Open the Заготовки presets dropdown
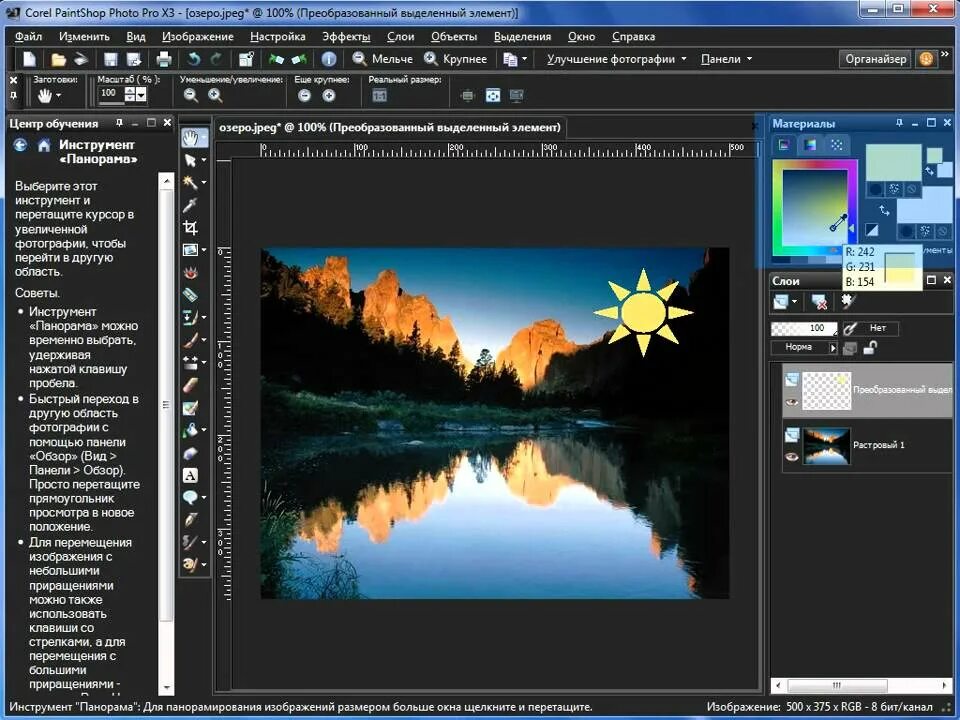This screenshot has width=960, height=720. [59, 96]
